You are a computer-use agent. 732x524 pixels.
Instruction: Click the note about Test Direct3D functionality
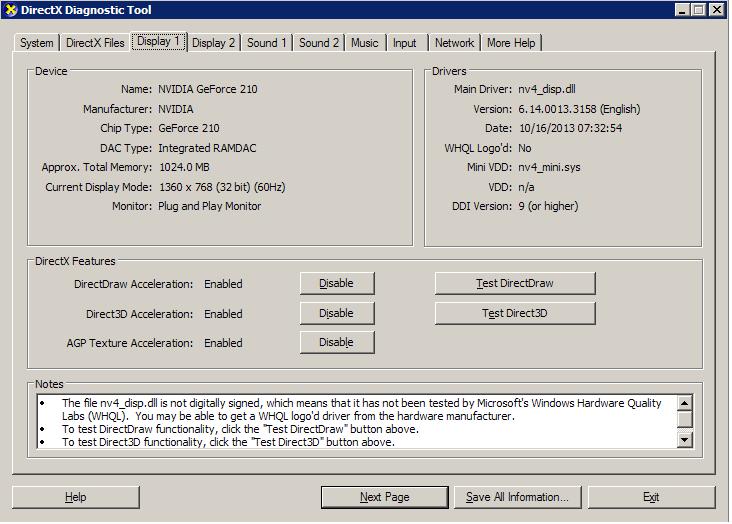coord(228,442)
